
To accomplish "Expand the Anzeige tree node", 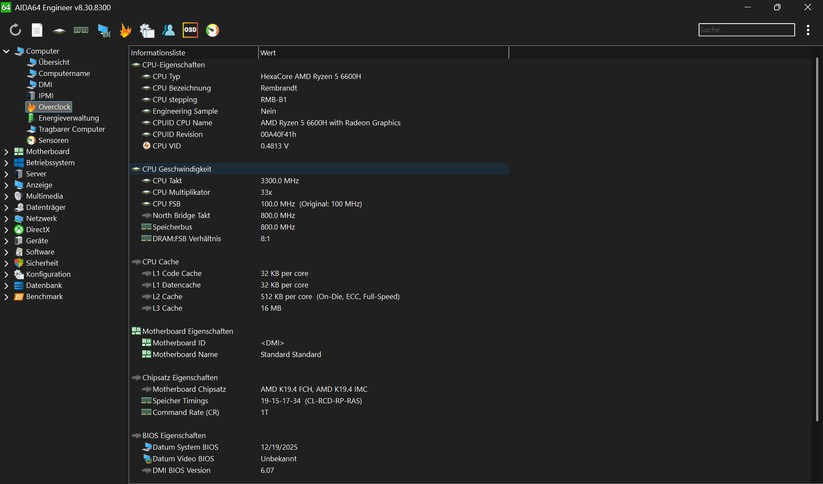I will click(x=6, y=185).
